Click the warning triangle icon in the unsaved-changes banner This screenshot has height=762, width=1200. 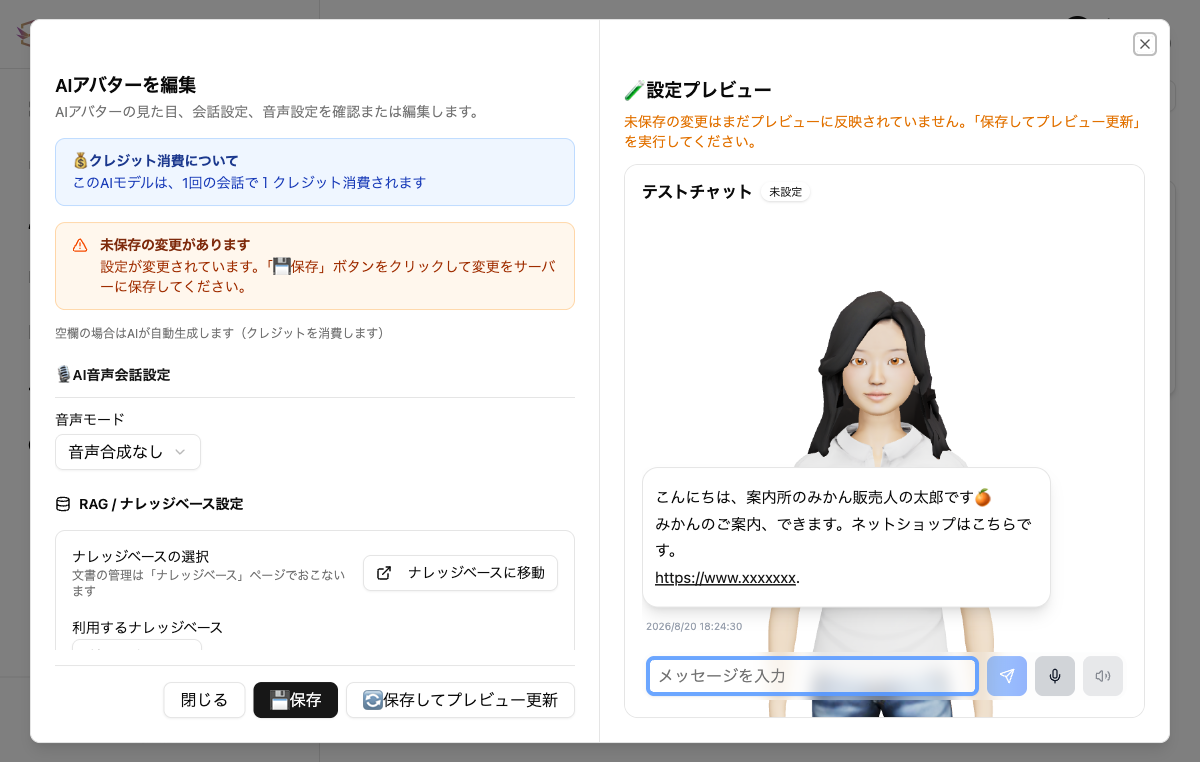80,245
